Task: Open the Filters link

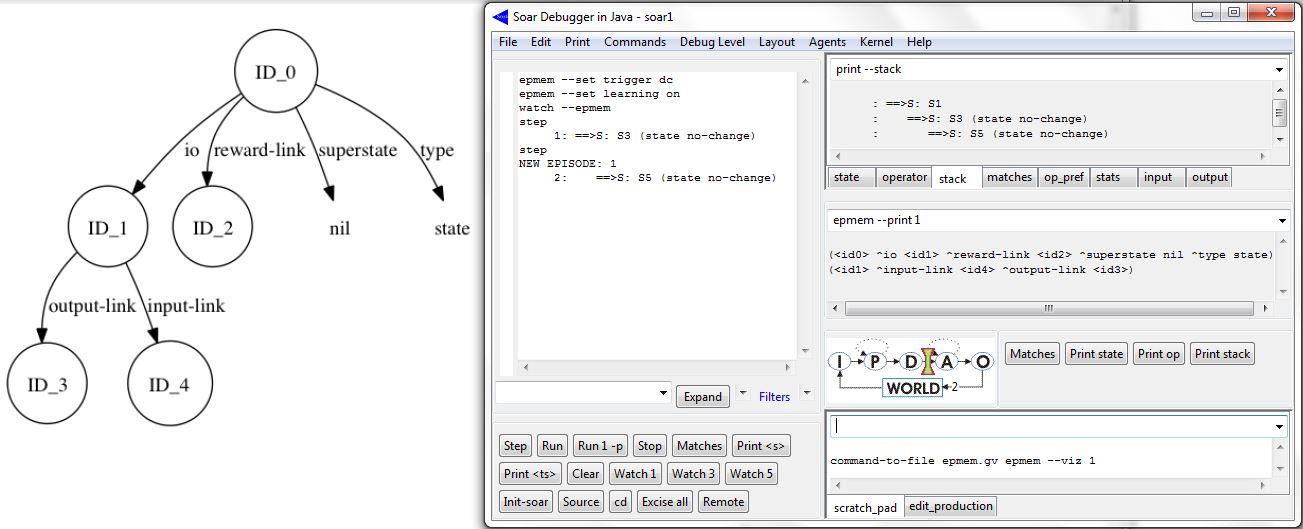Action: tap(774, 397)
